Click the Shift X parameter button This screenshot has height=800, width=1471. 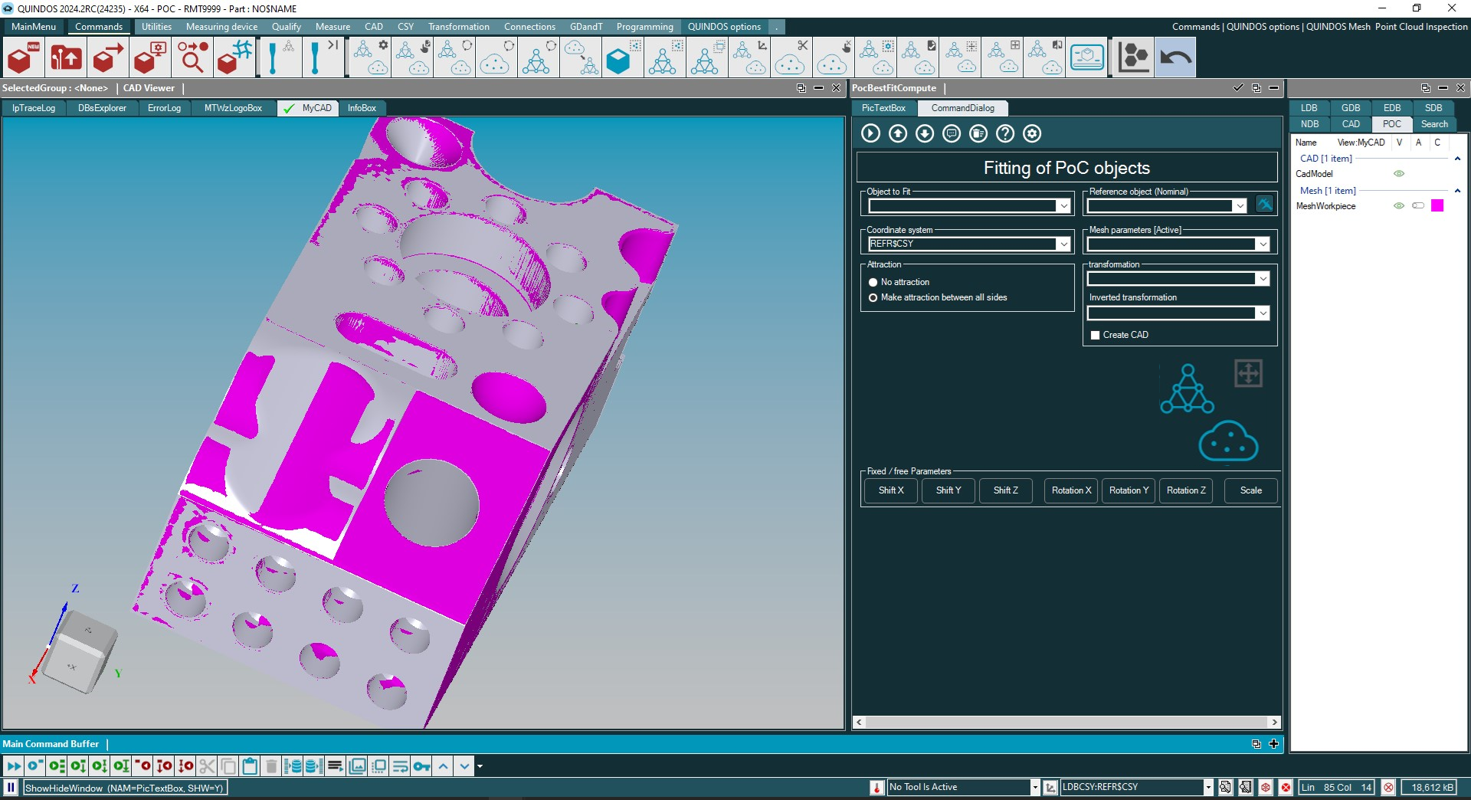891,491
